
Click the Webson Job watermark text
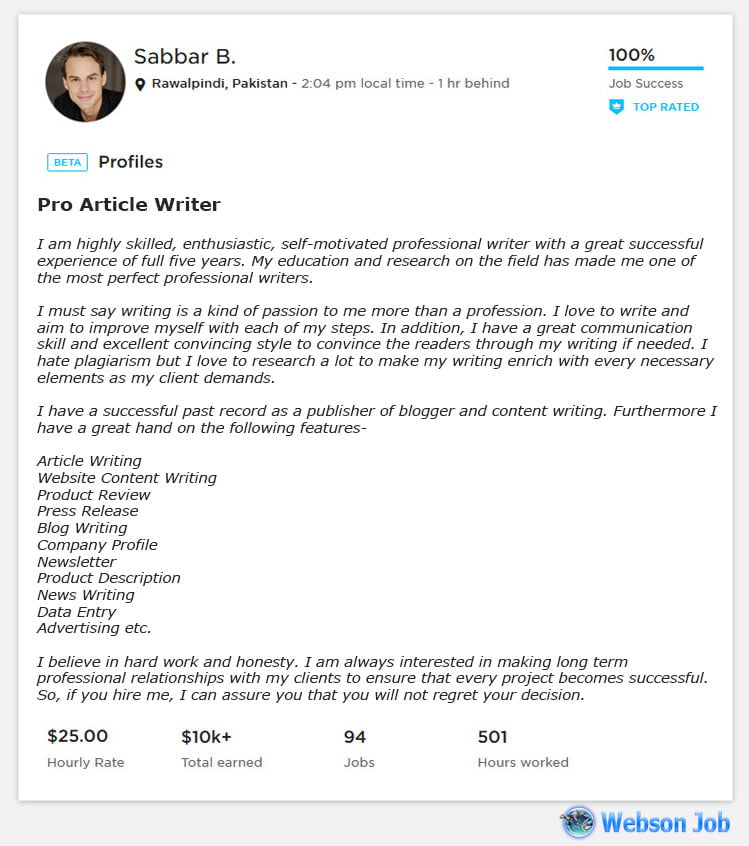tap(665, 823)
